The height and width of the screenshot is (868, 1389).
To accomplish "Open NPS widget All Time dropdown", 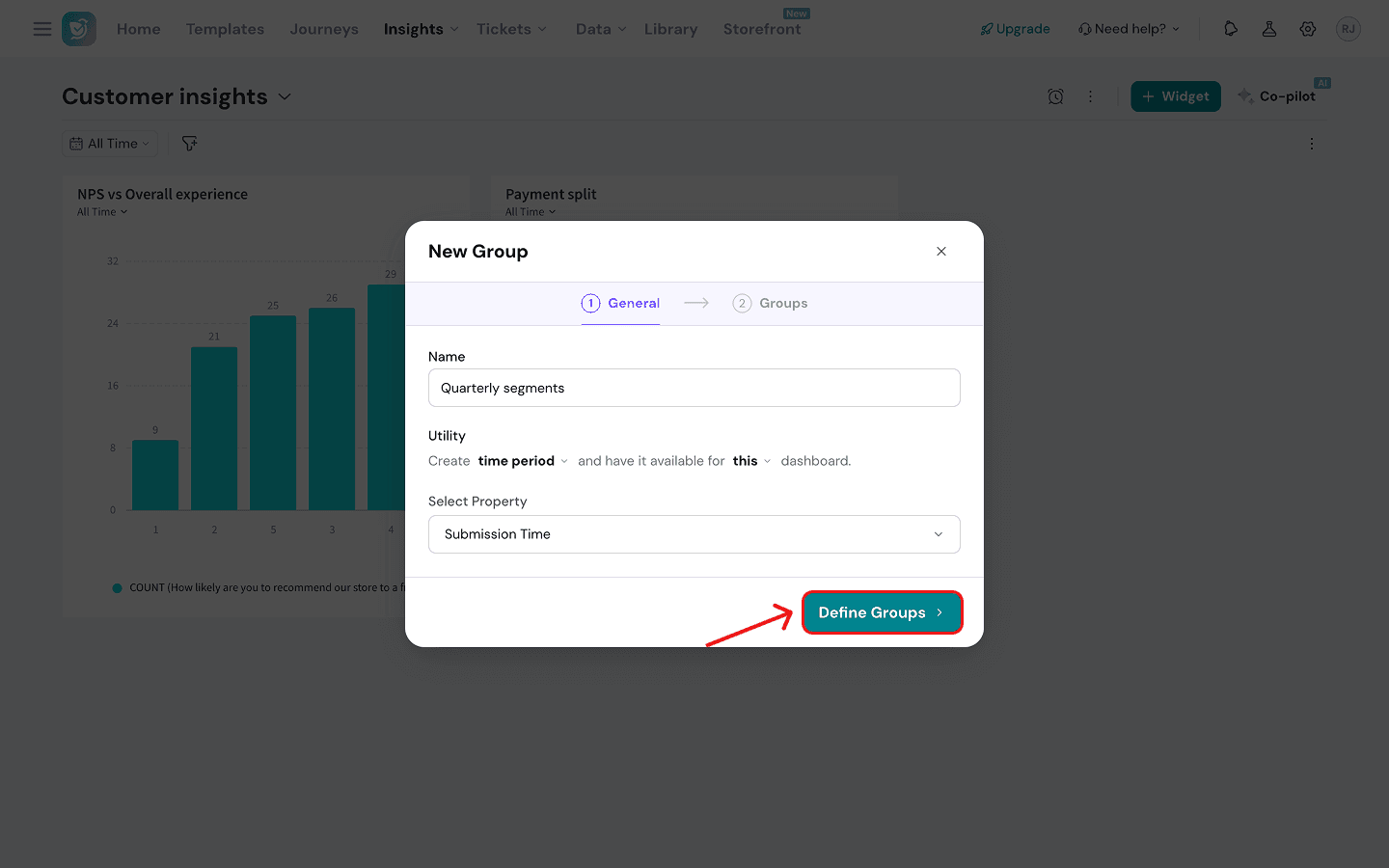I will tap(102, 212).
